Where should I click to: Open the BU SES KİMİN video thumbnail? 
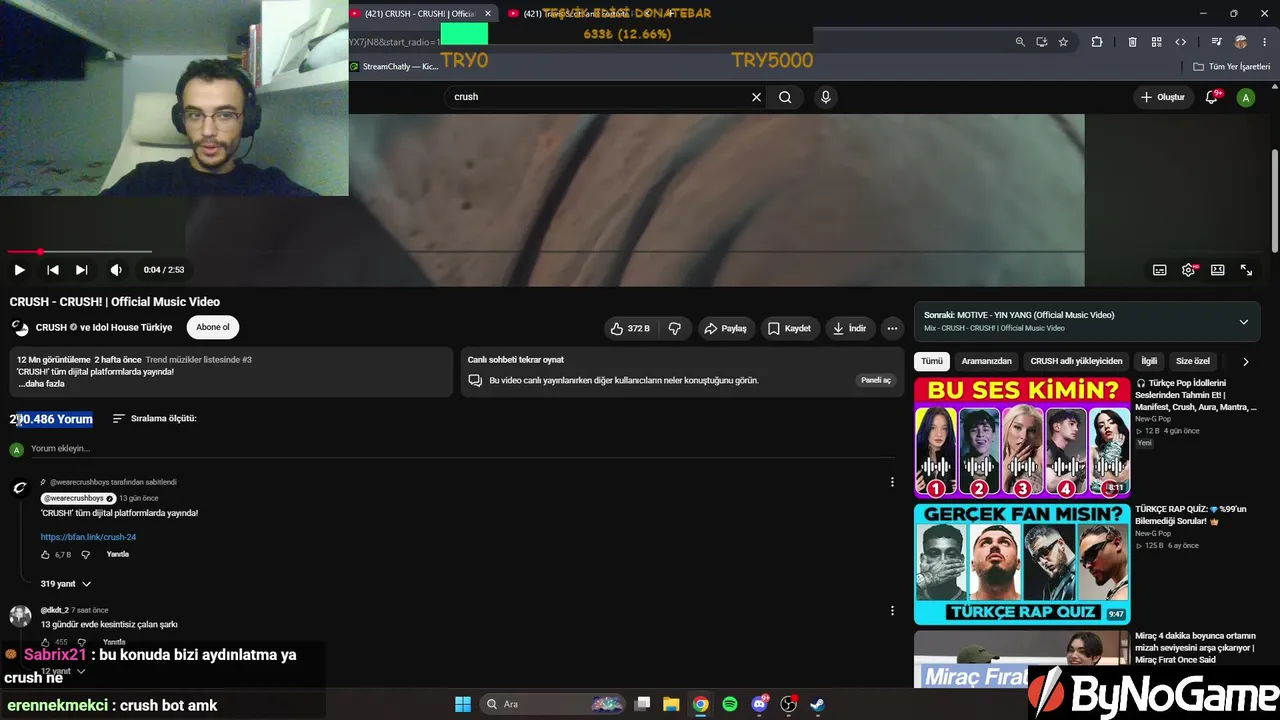click(x=1022, y=437)
